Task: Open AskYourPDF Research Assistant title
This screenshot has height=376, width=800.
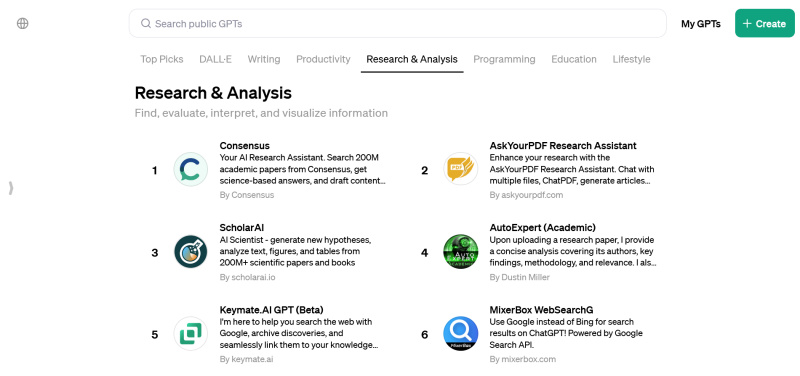Action: click(563, 145)
